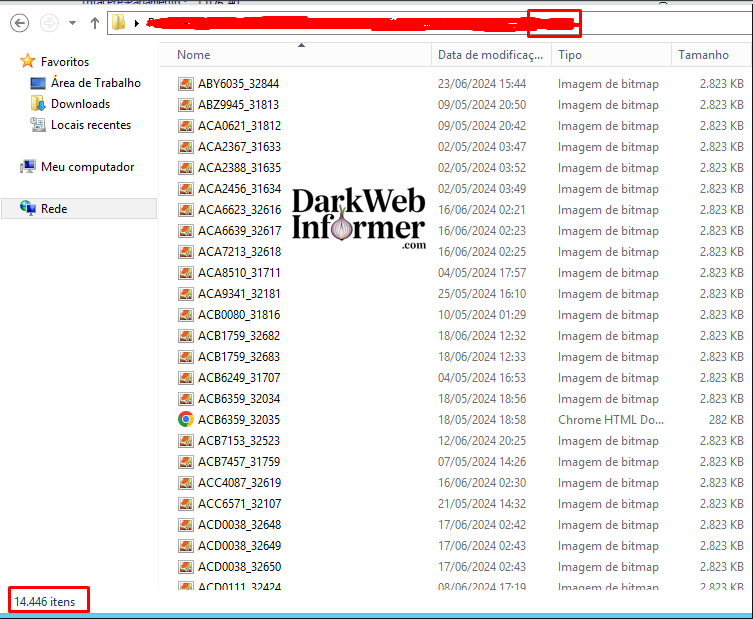Image resolution: width=753 pixels, height=619 pixels.
Task: Select file ACD0038_32649
Action: (x=240, y=546)
